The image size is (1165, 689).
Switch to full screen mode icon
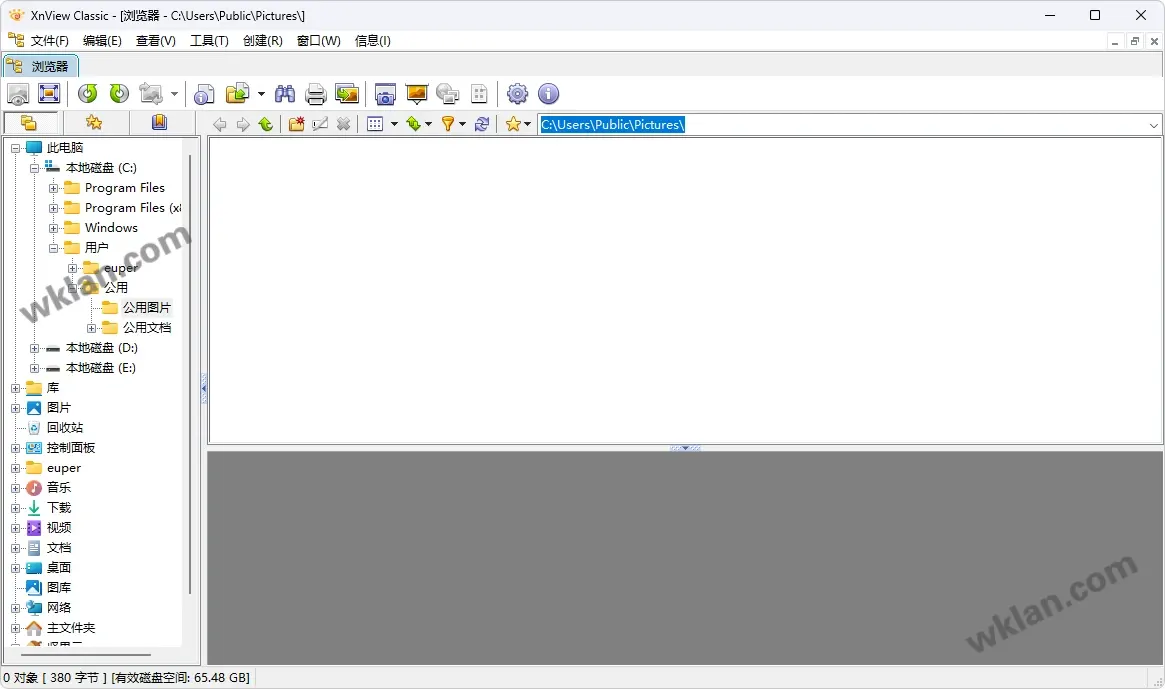click(x=49, y=94)
